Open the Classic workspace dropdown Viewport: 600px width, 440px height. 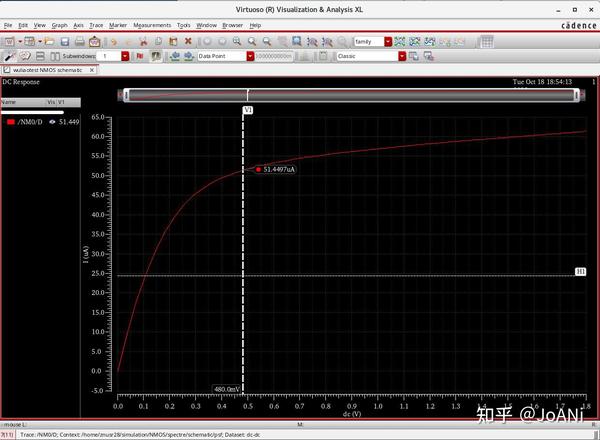pos(371,56)
